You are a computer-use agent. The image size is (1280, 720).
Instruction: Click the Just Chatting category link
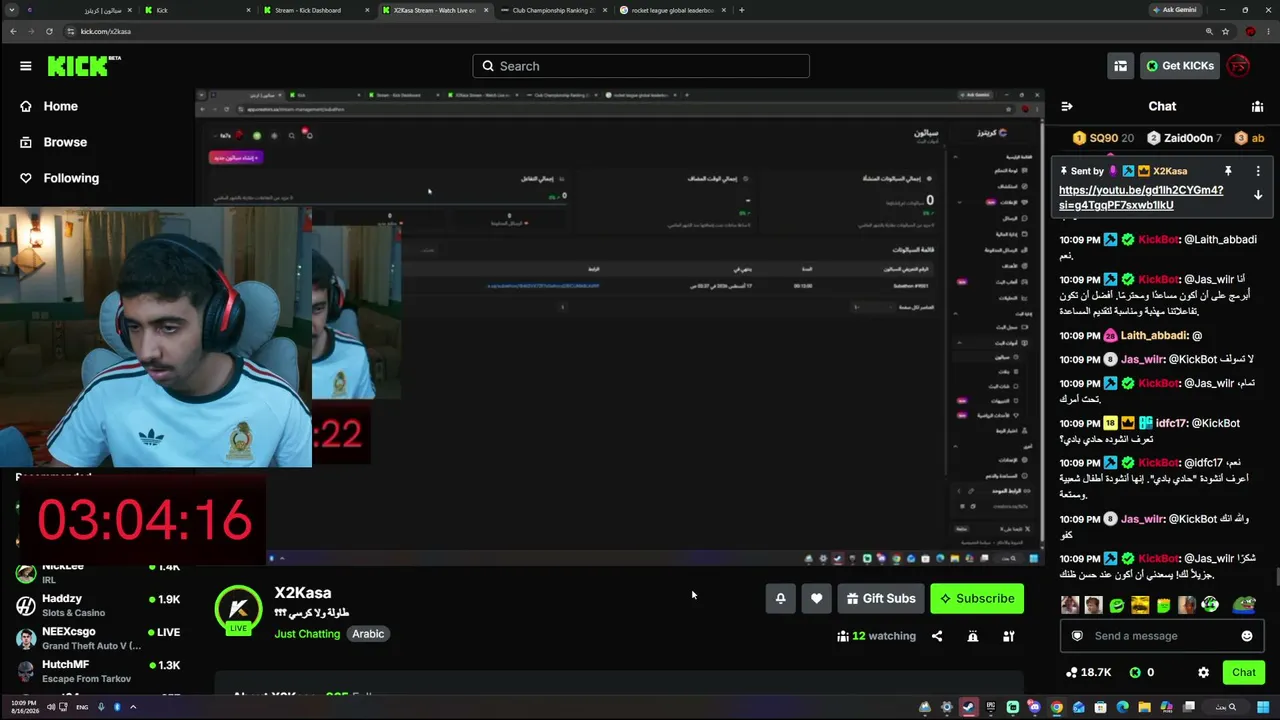(307, 634)
